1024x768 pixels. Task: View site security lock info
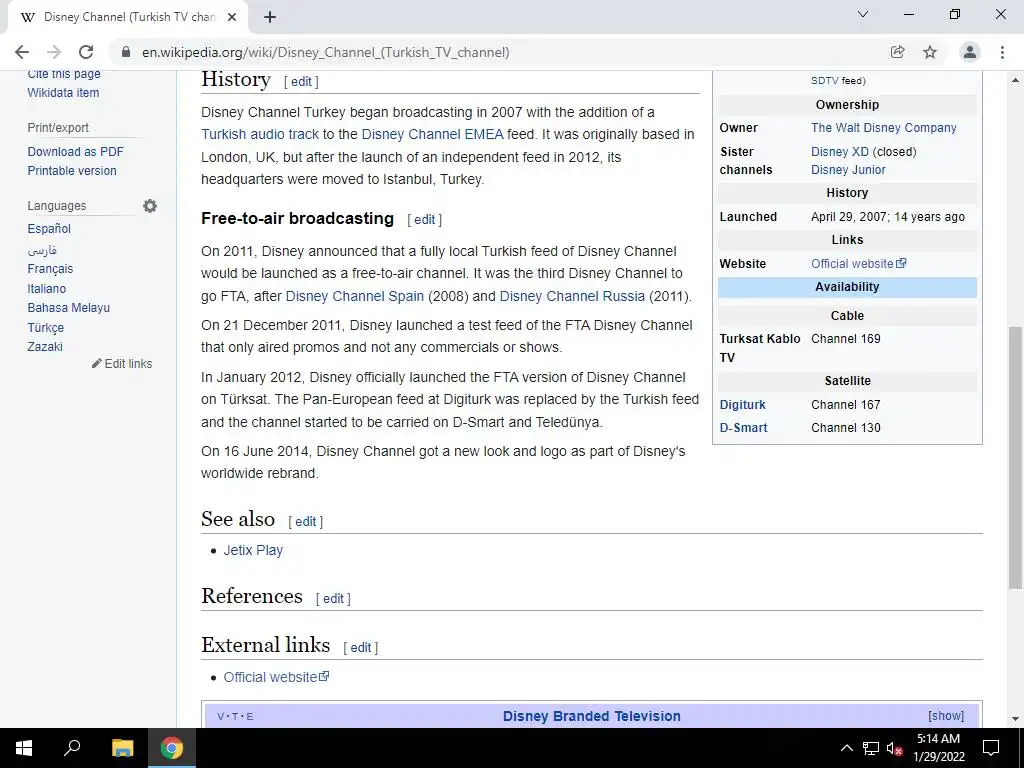126,52
